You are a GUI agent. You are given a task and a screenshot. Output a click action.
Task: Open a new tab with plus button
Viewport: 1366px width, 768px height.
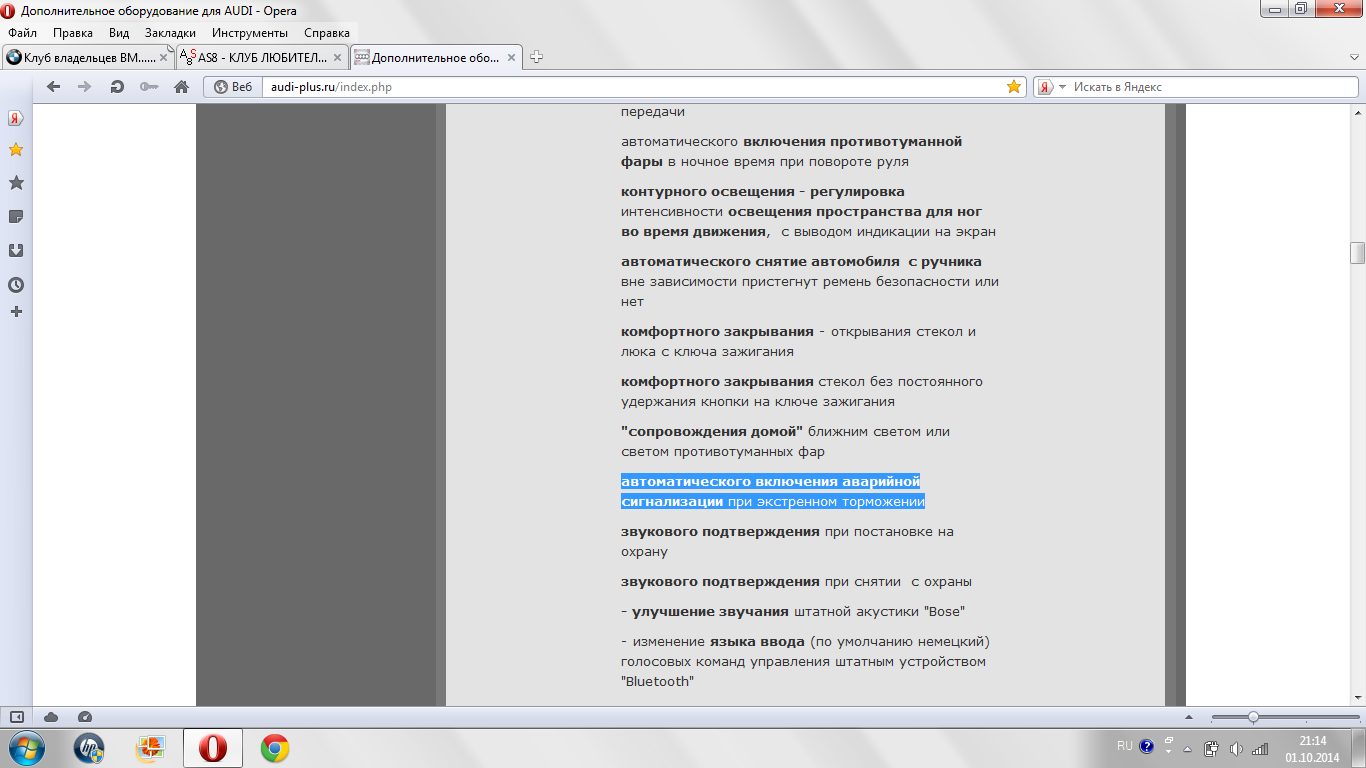537,57
